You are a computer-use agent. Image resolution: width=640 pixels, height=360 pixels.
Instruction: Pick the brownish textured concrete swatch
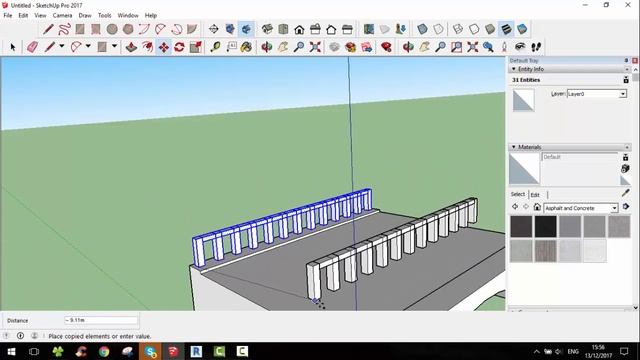coord(545,251)
